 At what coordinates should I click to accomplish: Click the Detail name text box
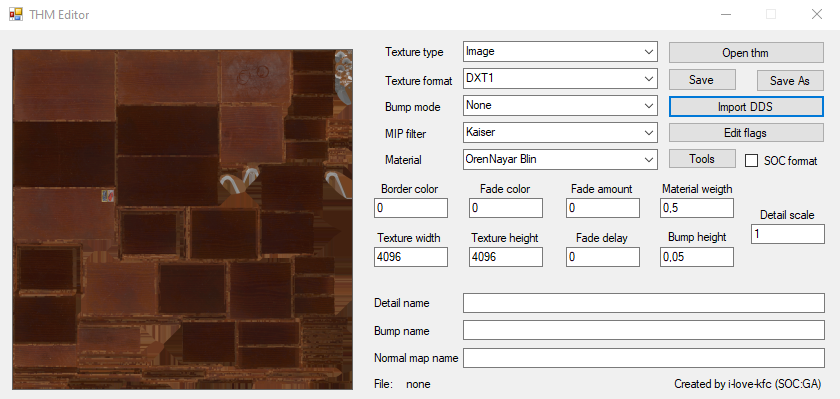tap(643, 303)
